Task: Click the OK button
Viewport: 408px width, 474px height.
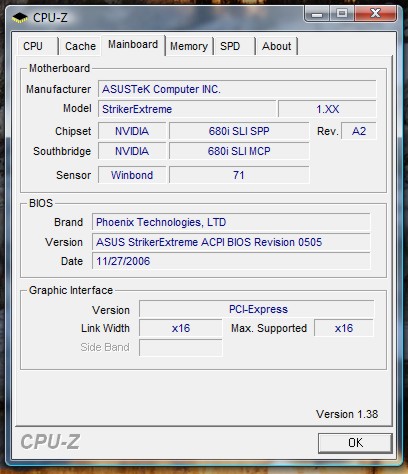Action: pyautogui.click(x=355, y=443)
